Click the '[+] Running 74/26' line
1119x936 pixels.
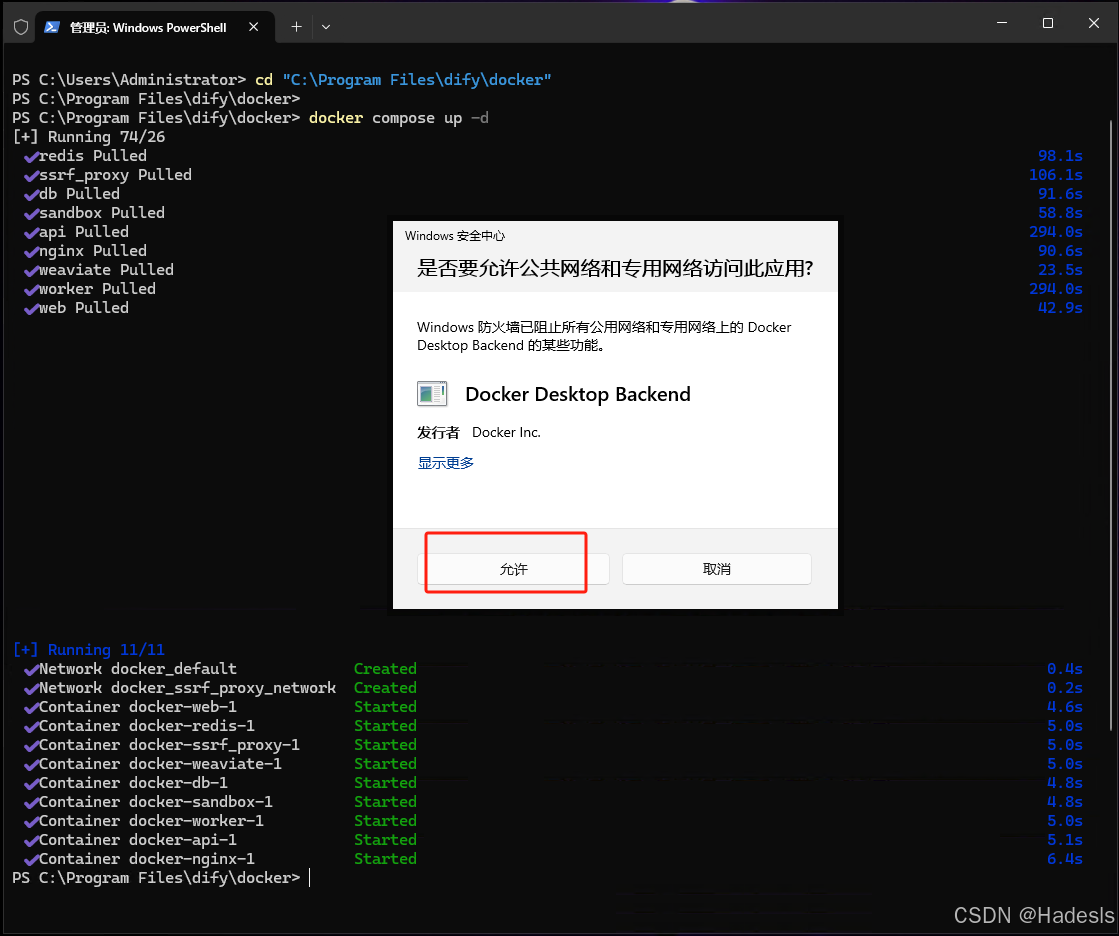(x=88, y=137)
